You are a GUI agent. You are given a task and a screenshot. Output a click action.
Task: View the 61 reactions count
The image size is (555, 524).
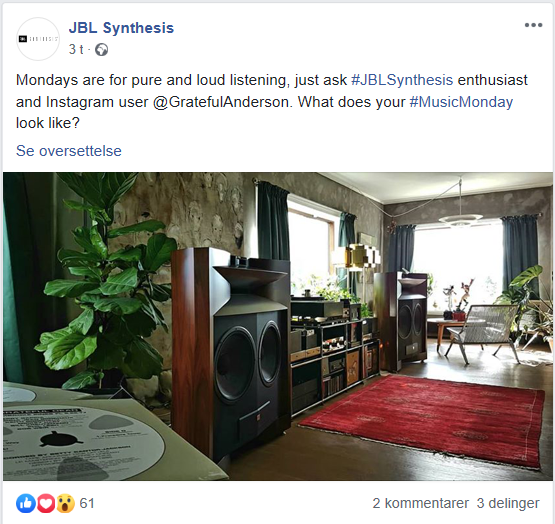point(87,503)
